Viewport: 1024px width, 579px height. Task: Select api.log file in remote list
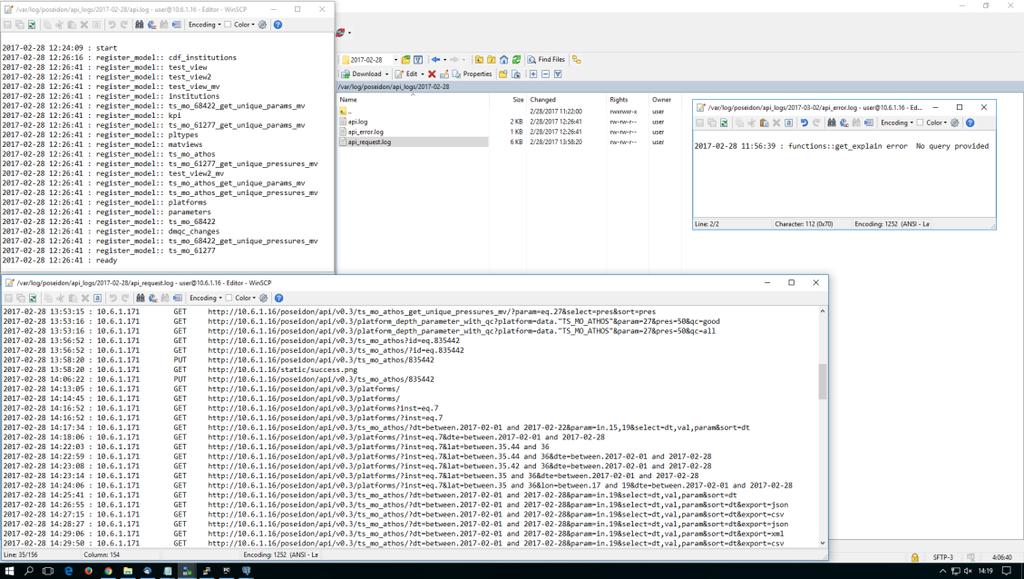tap(358, 122)
